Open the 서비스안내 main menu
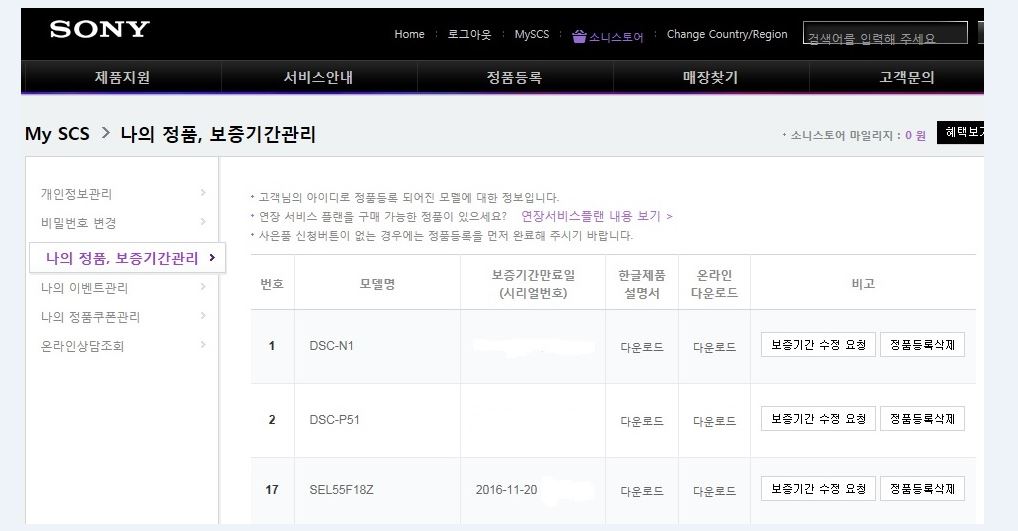1018x531 pixels. point(318,77)
